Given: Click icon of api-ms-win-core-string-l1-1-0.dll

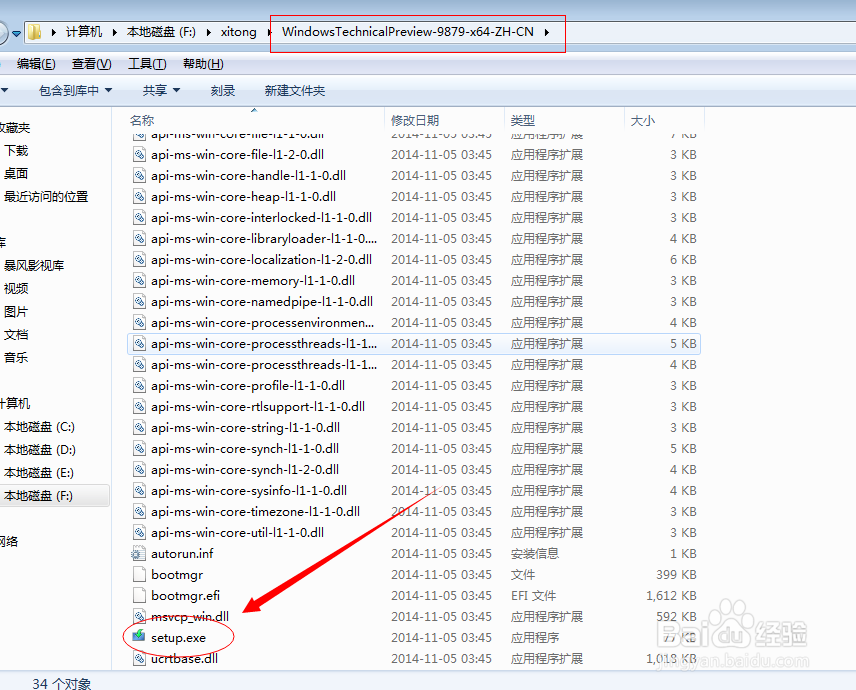Looking at the screenshot, I should pos(139,427).
